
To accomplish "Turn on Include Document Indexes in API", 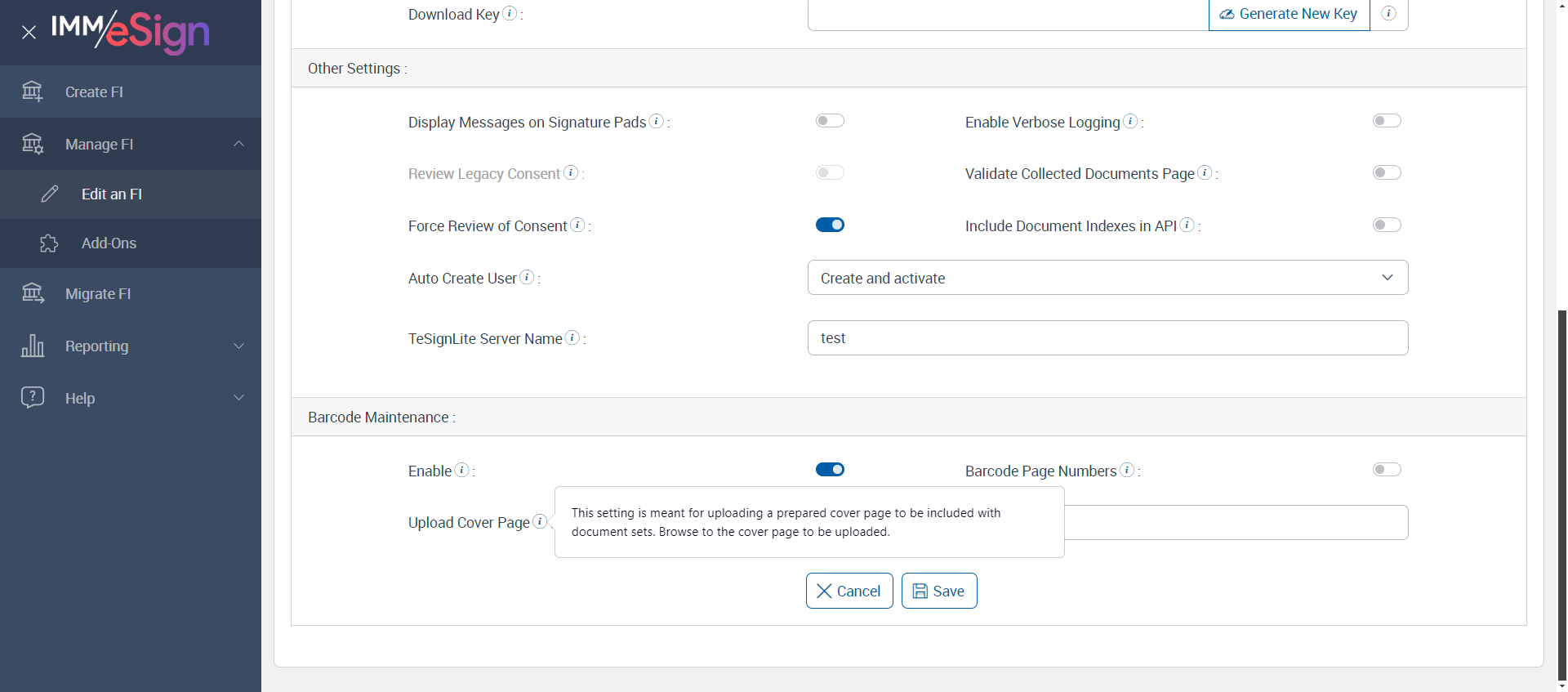I will point(1387,225).
